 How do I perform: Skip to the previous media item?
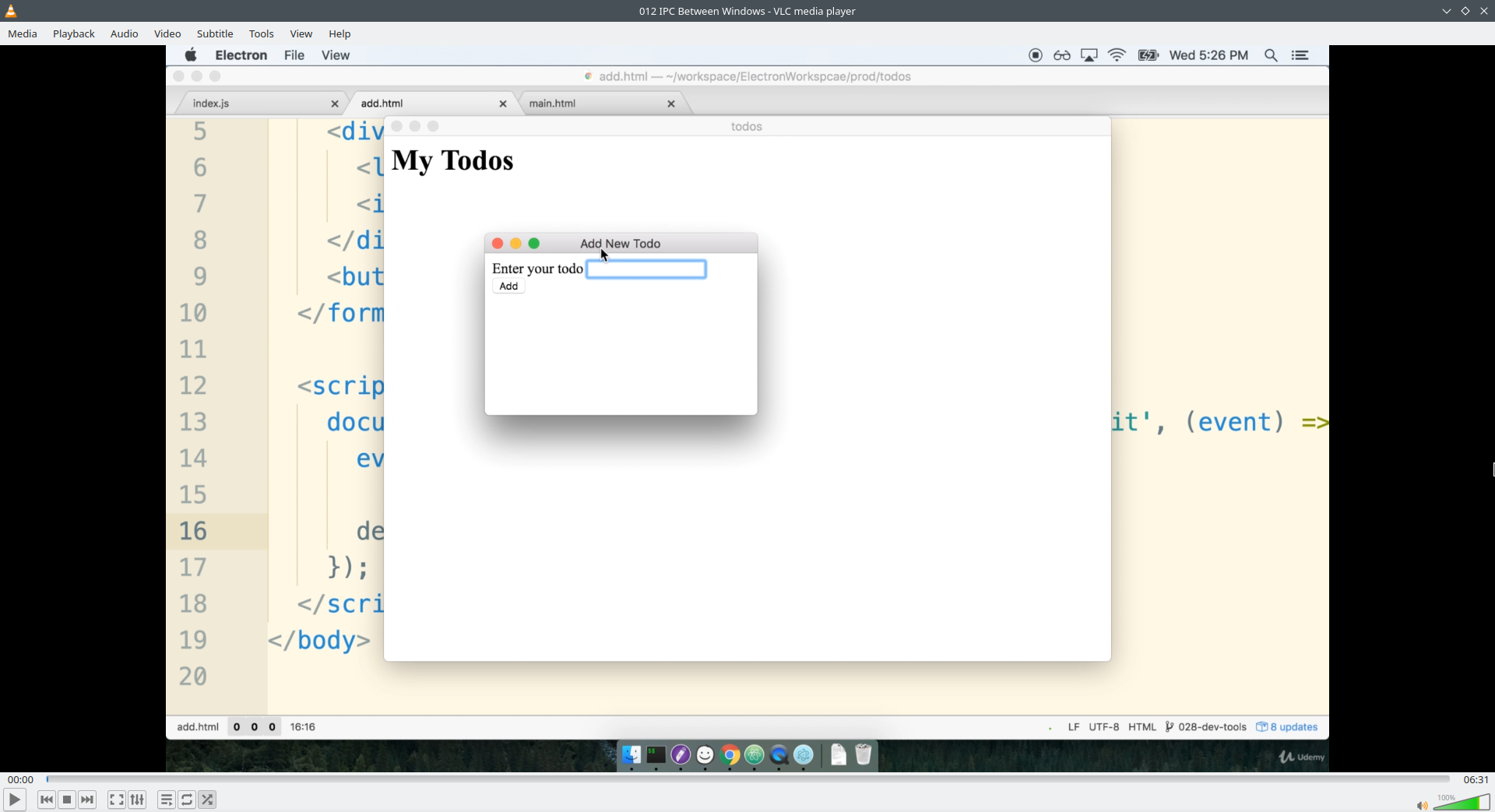pyautogui.click(x=47, y=800)
